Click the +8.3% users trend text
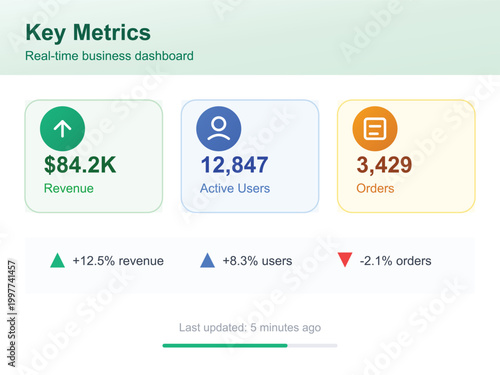500x375 pixels. (x=257, y=261)
